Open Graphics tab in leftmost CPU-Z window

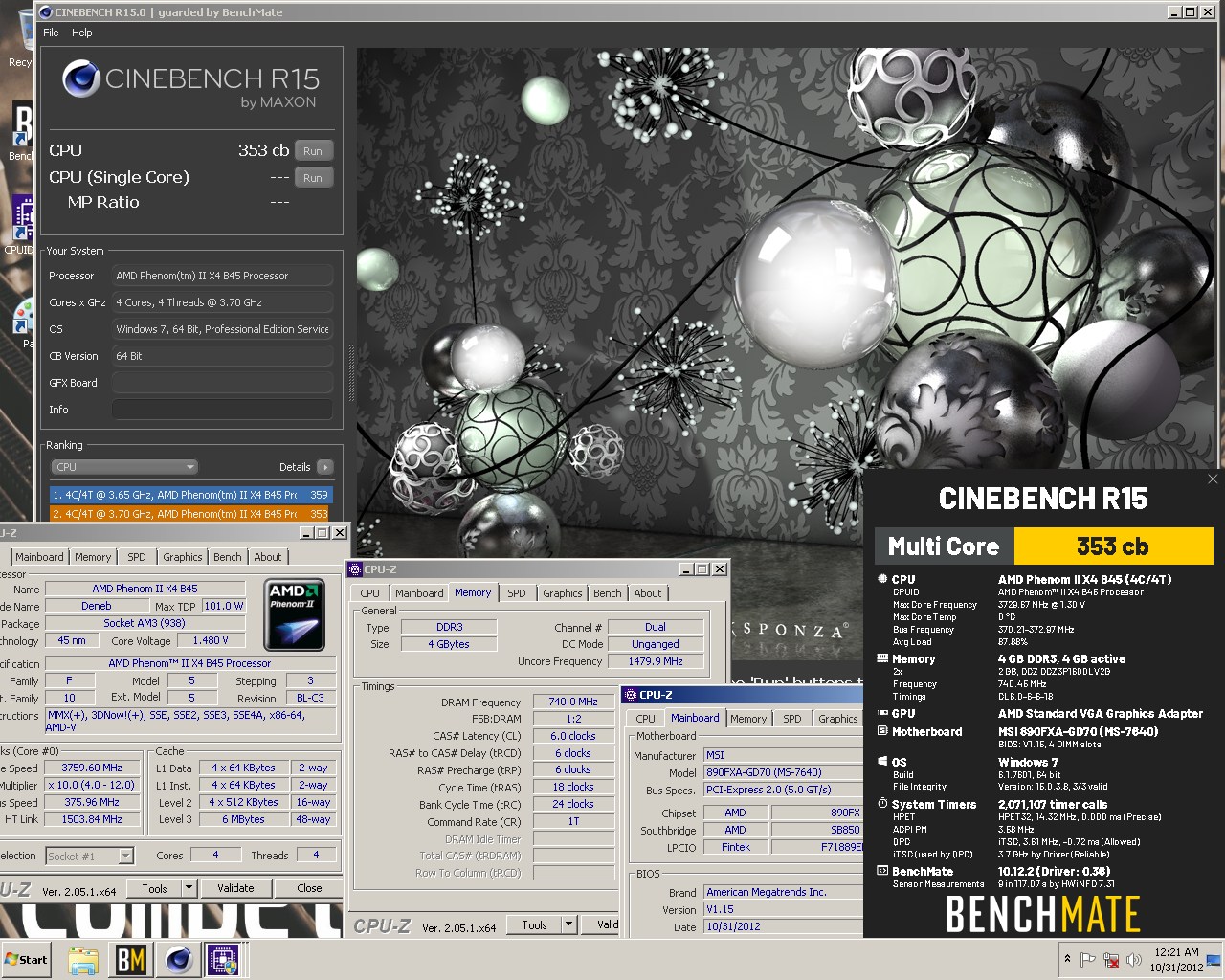click(182, 557)
